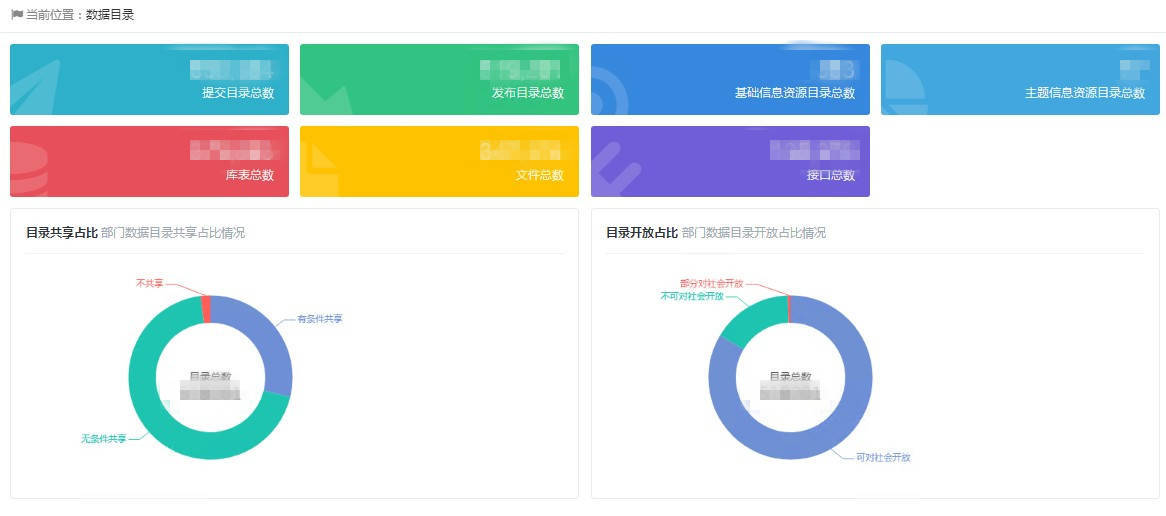Open the 发布目录总数 card
The height and width of the screenshot is (516, 1166).
(x=439, y=80)
